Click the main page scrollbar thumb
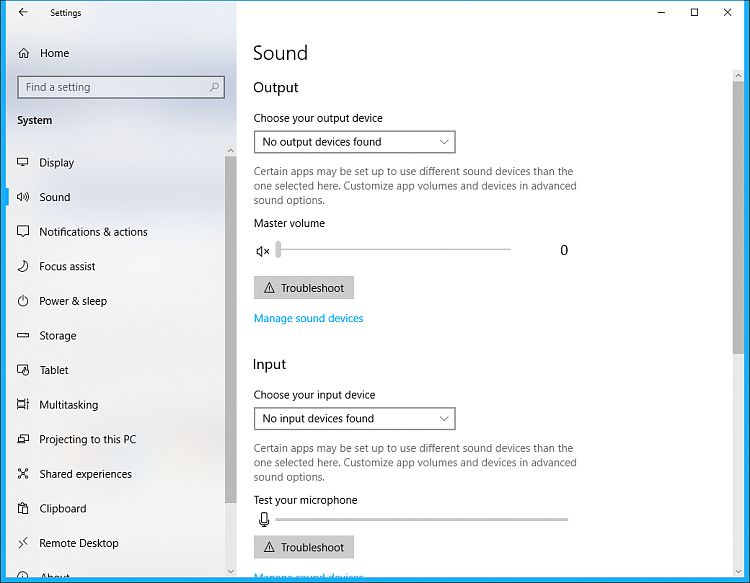 pyautogui.click(x=738, y=218)
